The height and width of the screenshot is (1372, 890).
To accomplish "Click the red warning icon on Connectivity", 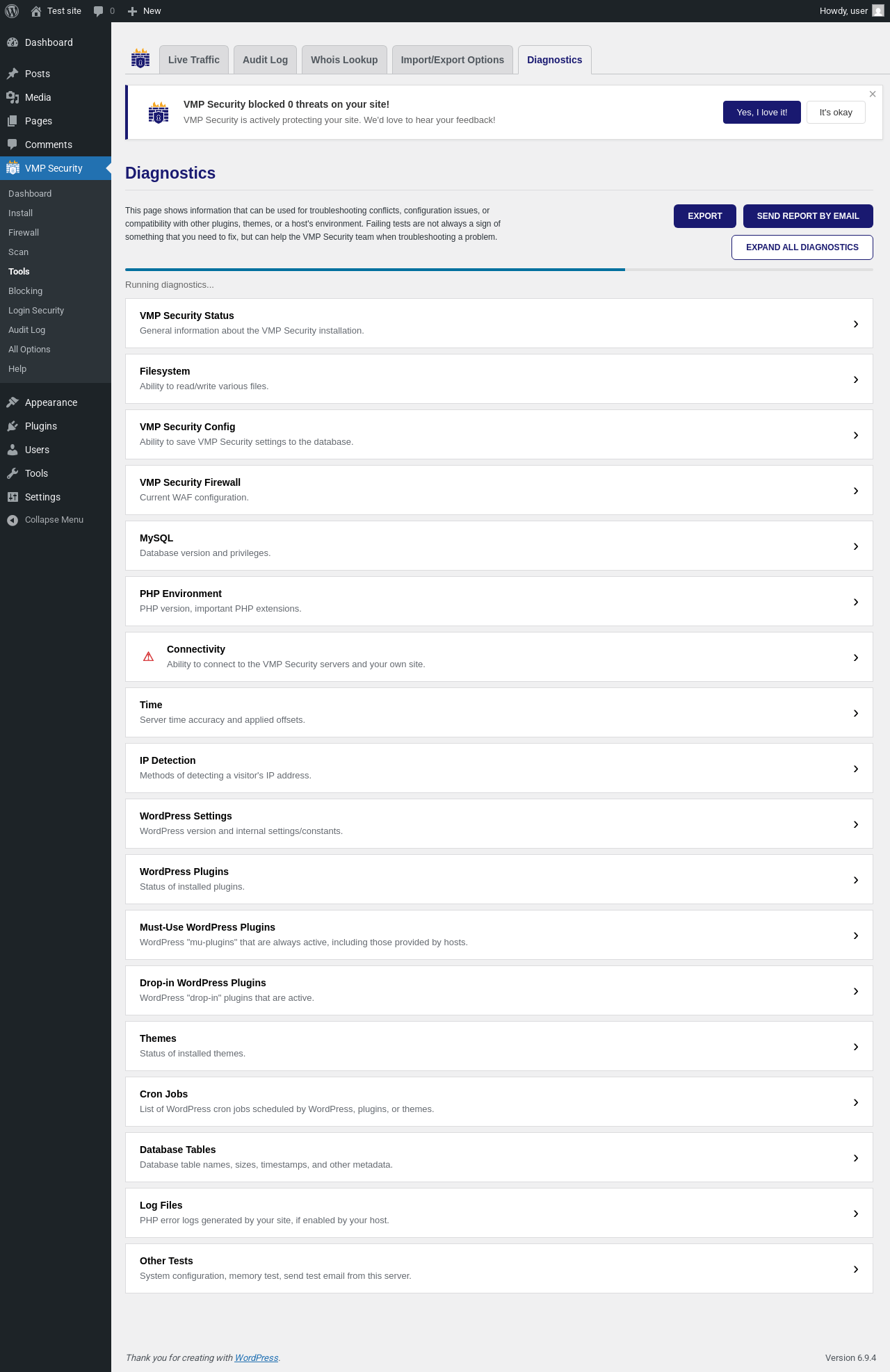I will (x=148, y=657).
